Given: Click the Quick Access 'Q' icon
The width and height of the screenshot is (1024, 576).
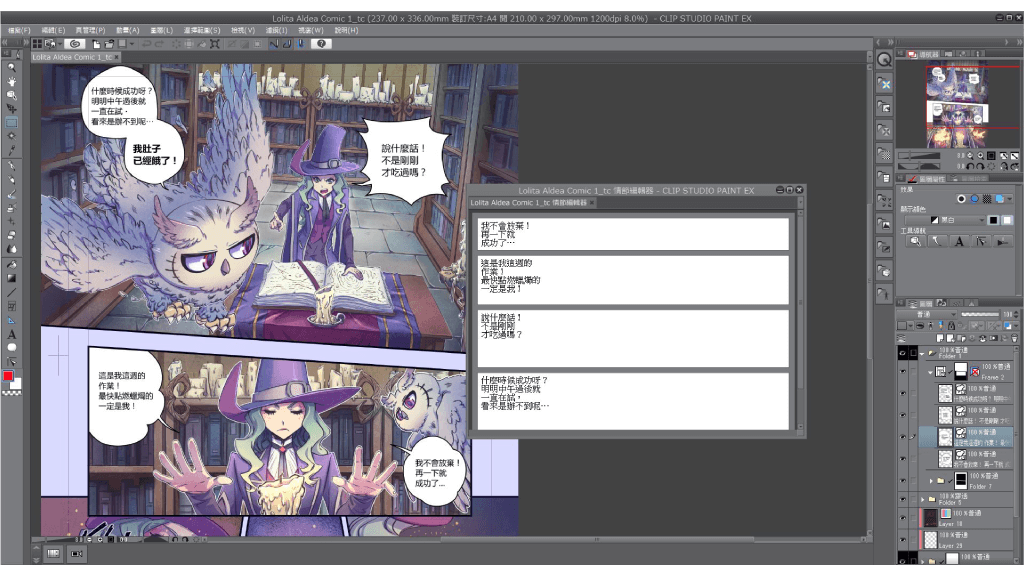Looking at the screenshot, I should point(884,60).
